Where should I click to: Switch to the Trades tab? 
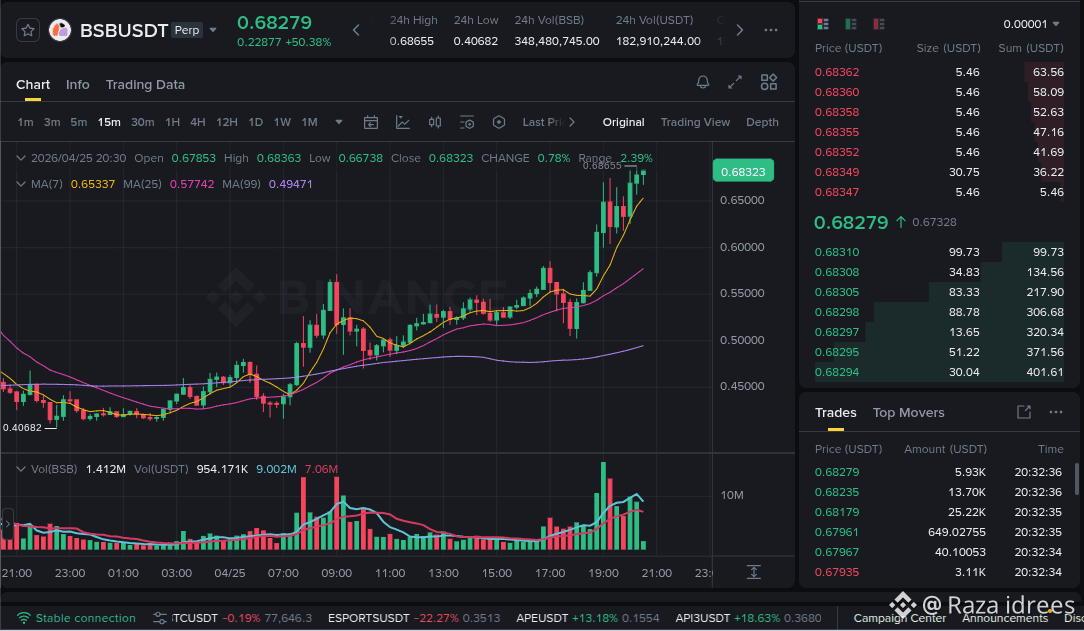point(835,413)
